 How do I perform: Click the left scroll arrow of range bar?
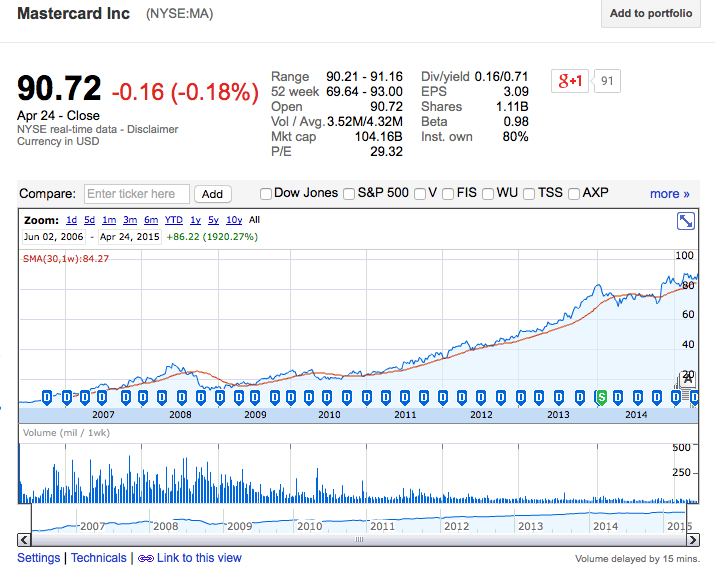tap(24, 540)
